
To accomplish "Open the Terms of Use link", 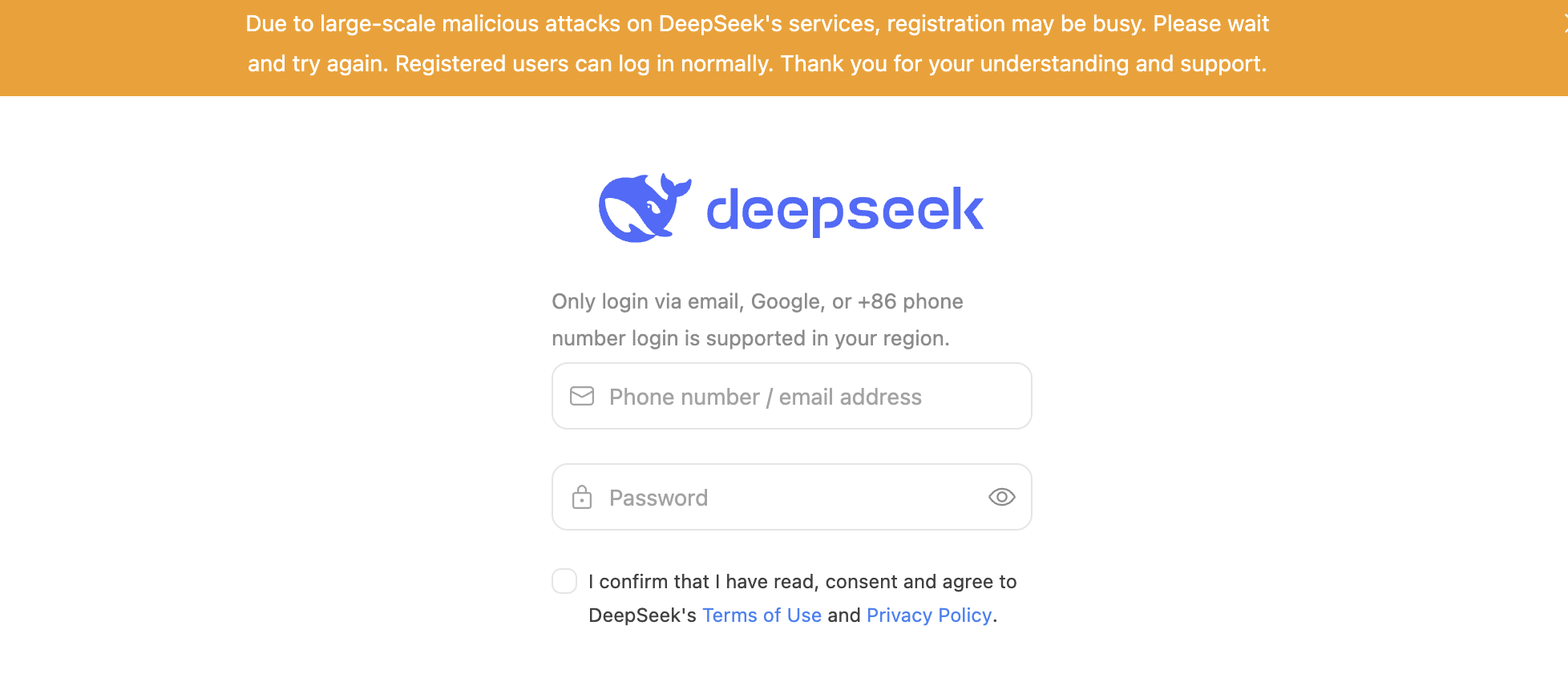I will click(762, 615).
